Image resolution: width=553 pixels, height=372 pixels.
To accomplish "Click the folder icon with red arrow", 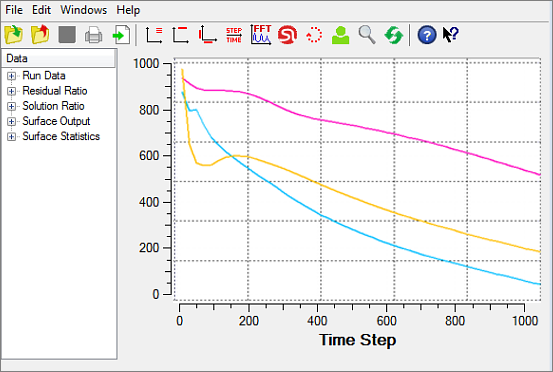I will [40, 35].
